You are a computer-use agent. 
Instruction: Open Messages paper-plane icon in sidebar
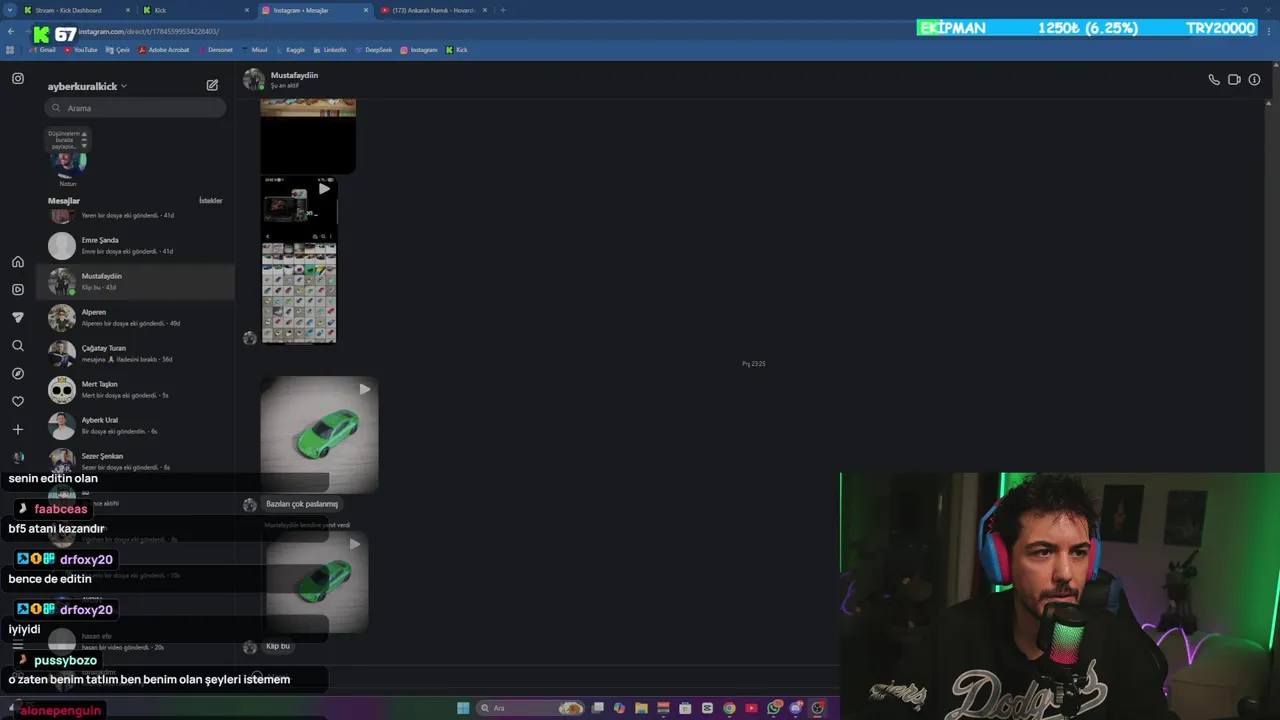(x=18, y=317)
